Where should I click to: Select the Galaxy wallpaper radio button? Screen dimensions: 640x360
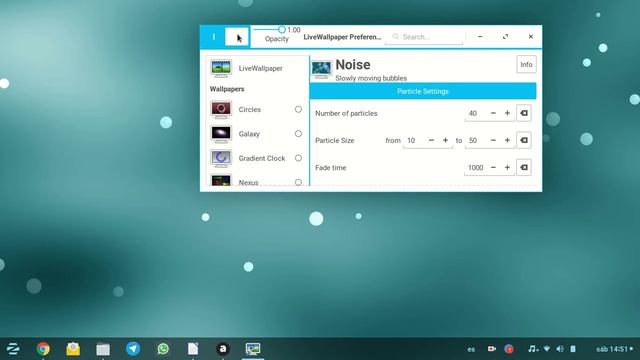(x=298, y=133)
